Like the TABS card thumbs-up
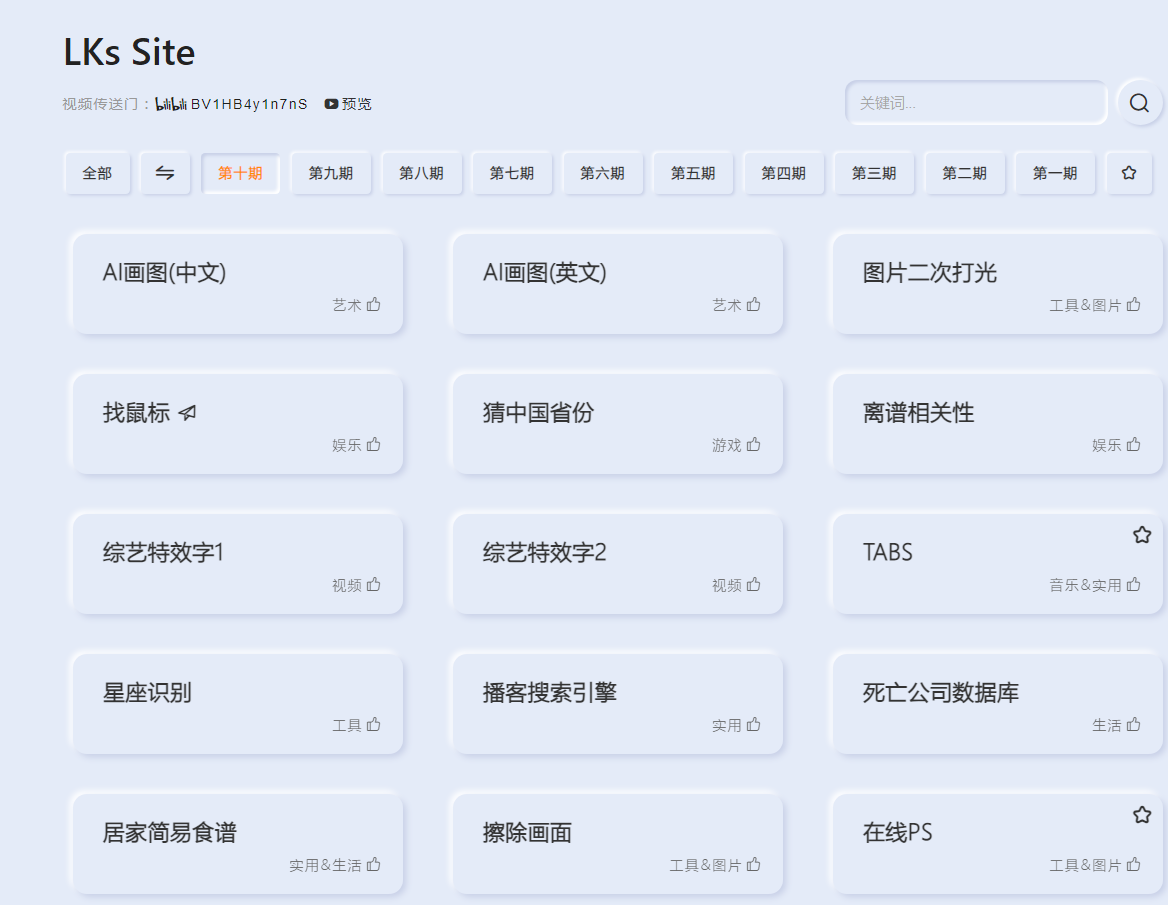Image resolution: width=1168 pixels, height=905 pixels. [x=1134, y=585]
